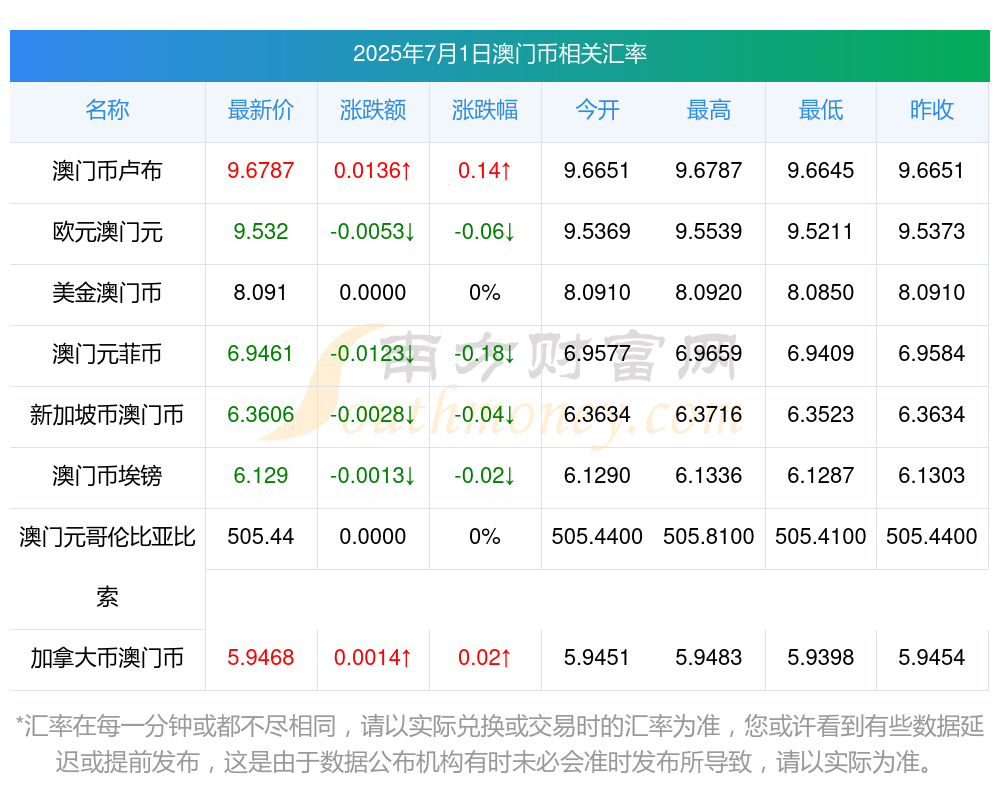Click latest price 9.532
Screen dimensions: 1000x793
(x=261, y=231)
